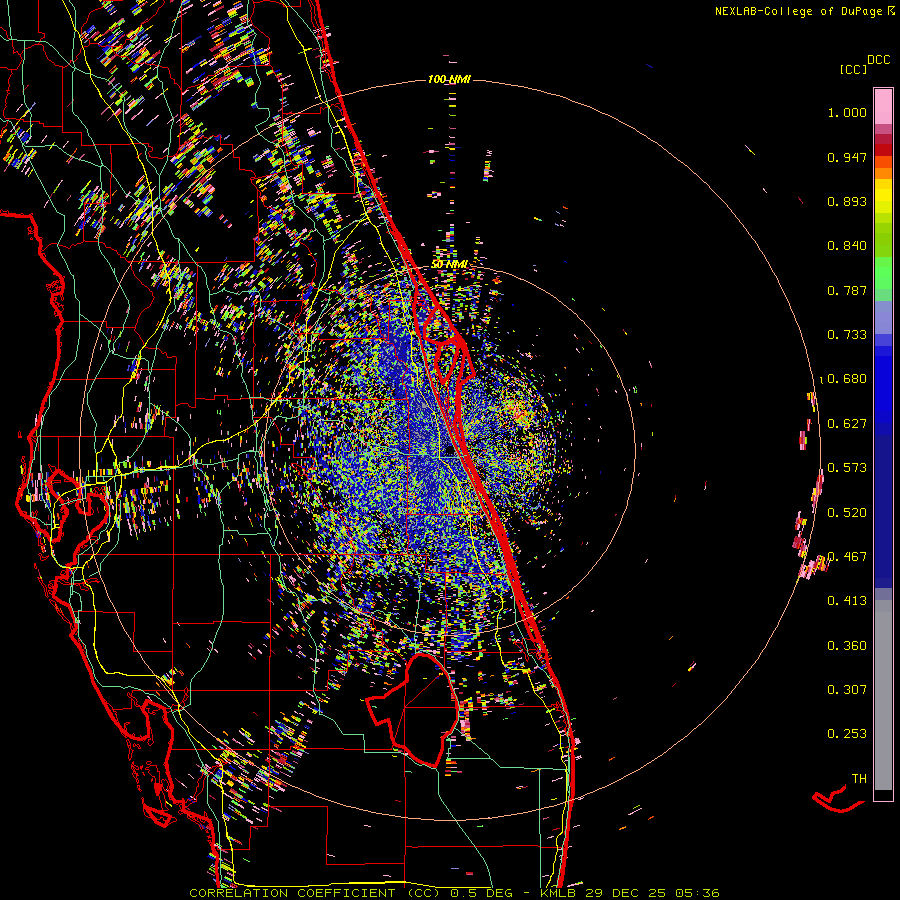Click the 0.627 scale value
Screen dimensions: 900x900
coord(847,424)
